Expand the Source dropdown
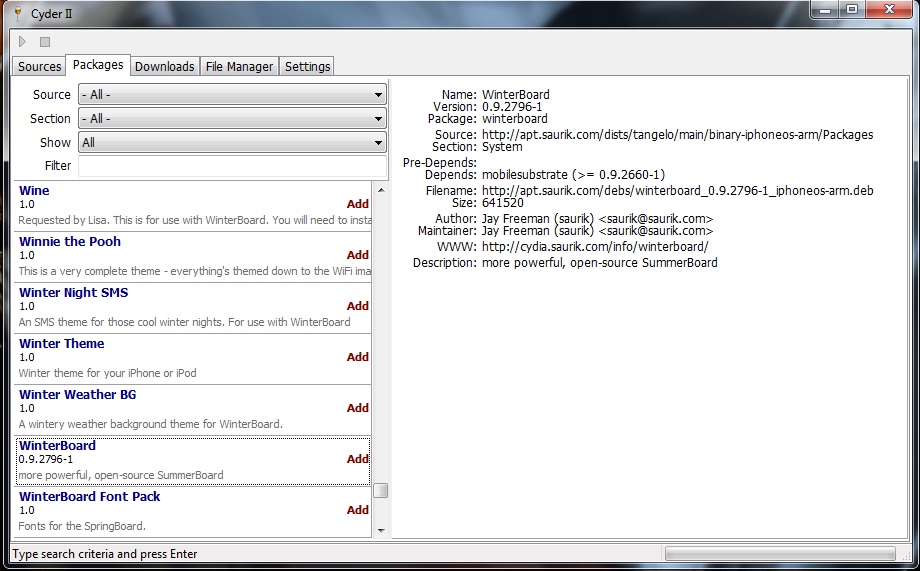This screenshot has height=571, width=920. click(x=232, y=95)
